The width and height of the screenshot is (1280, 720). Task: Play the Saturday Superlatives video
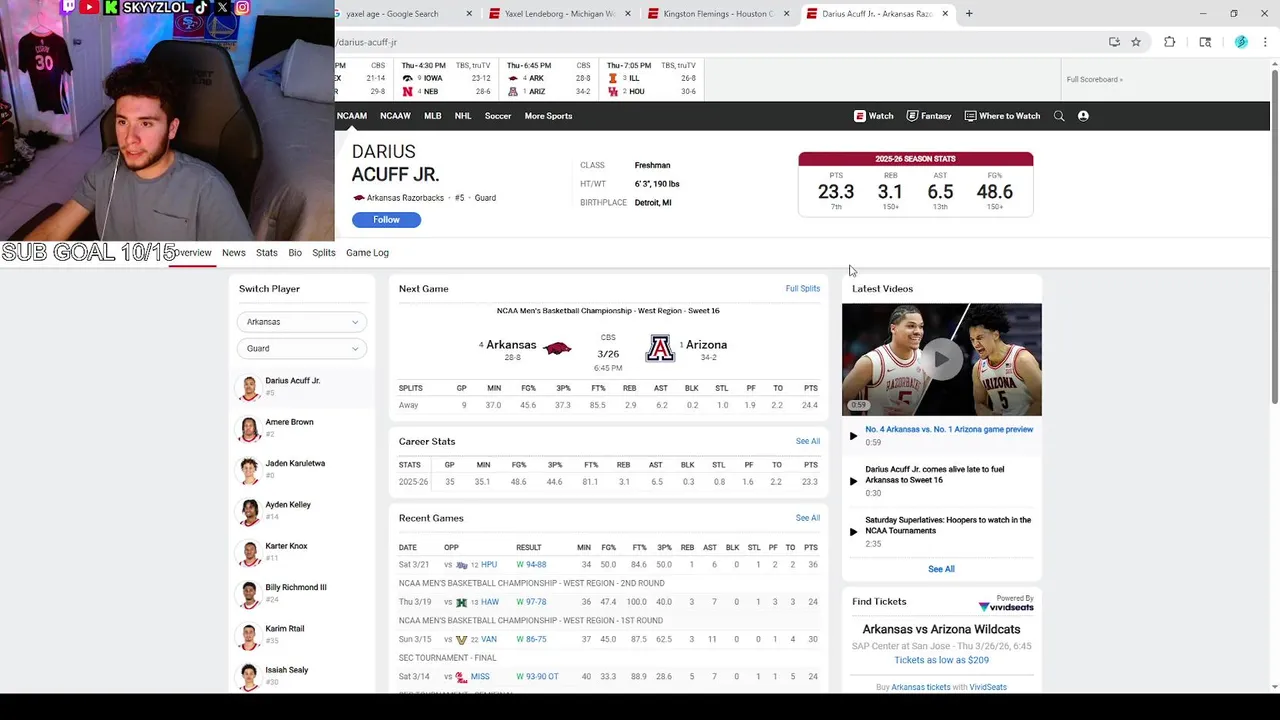point(853,532)
